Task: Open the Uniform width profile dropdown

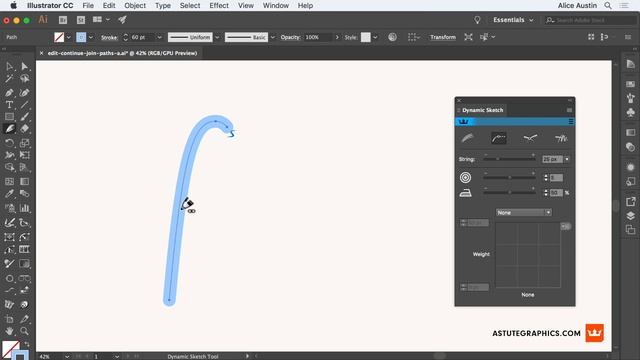Action: [x=217, y=37]
